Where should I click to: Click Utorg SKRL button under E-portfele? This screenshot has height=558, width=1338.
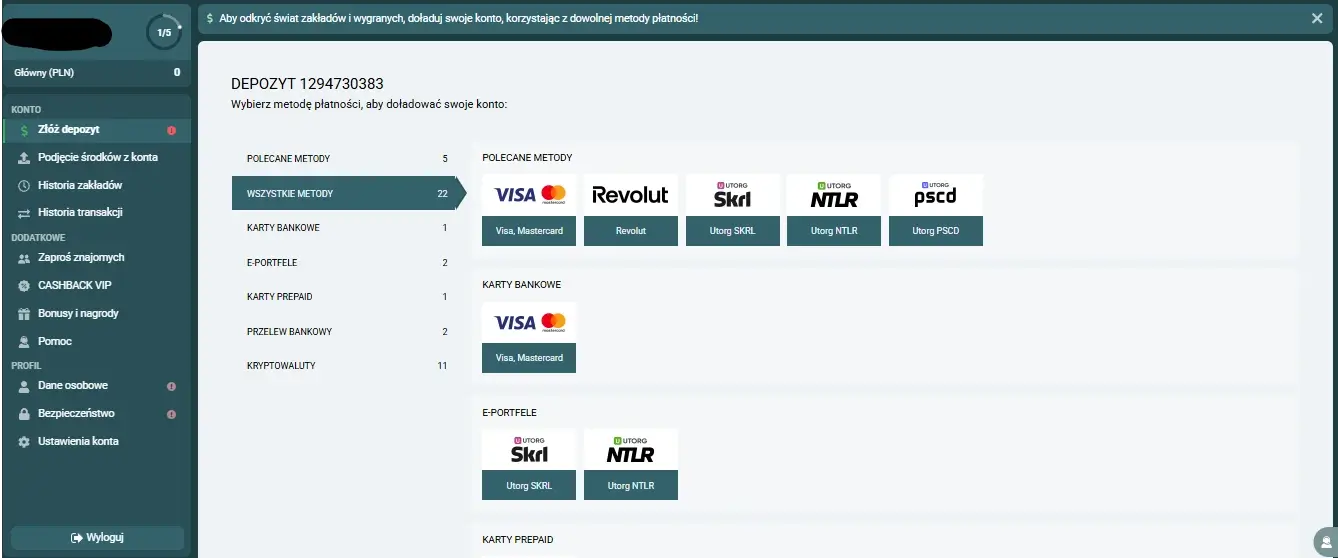(529, 485)
